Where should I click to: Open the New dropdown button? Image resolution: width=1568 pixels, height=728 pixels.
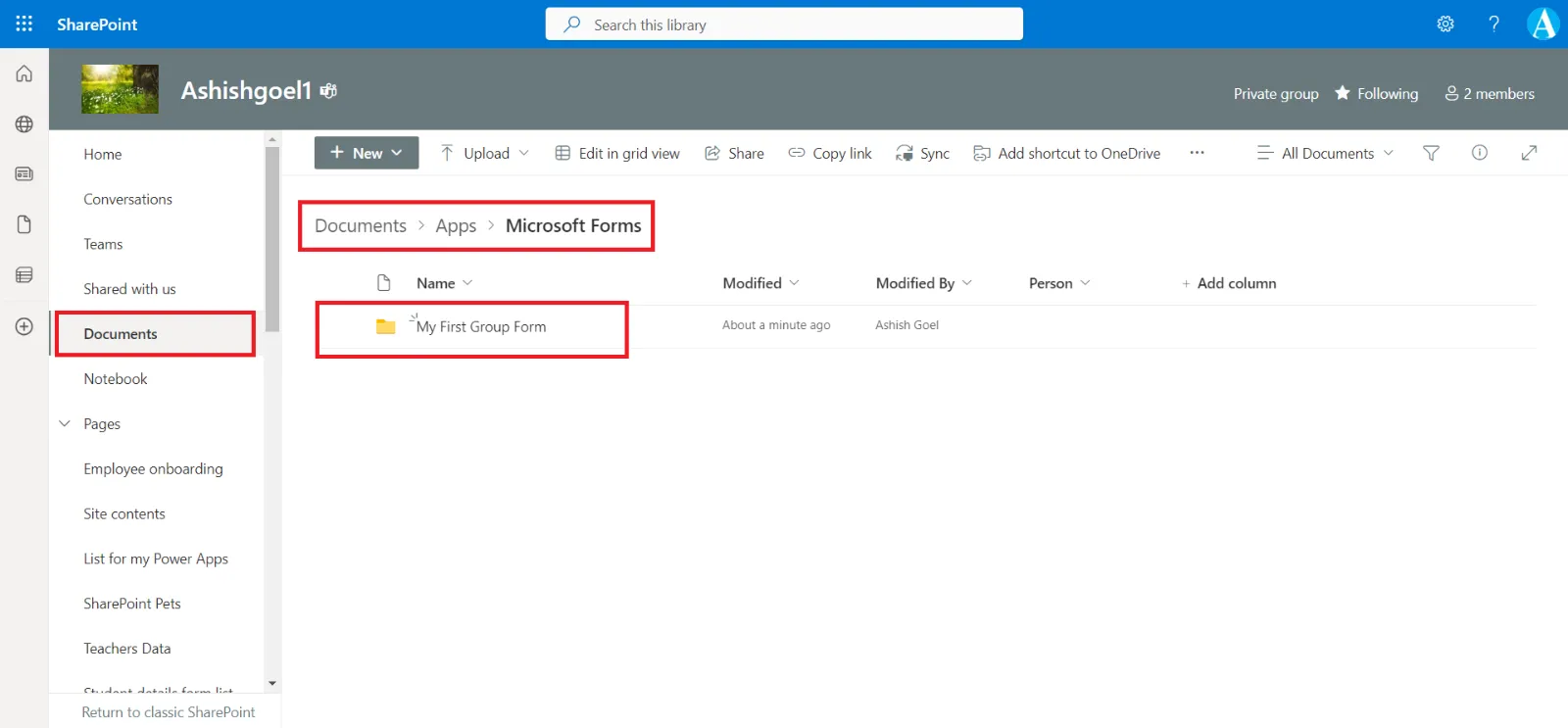tap(367, 153)
